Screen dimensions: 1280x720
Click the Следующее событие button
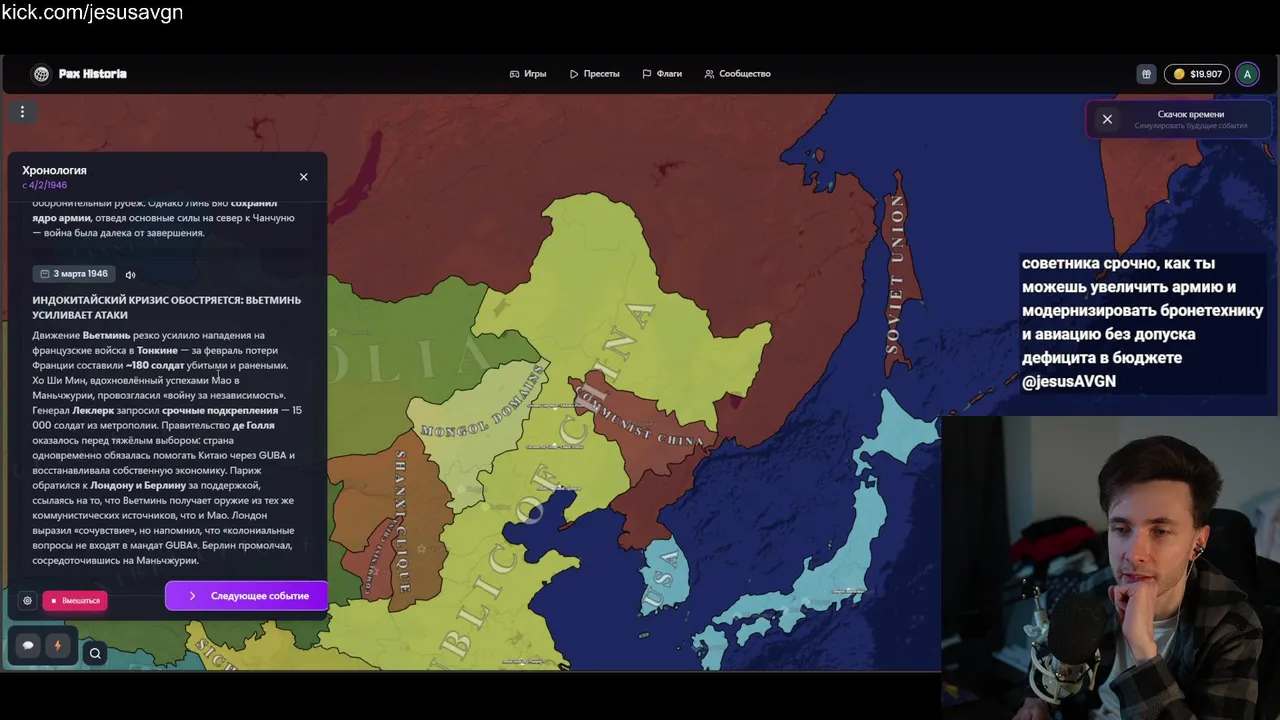(x=246, y=596)
